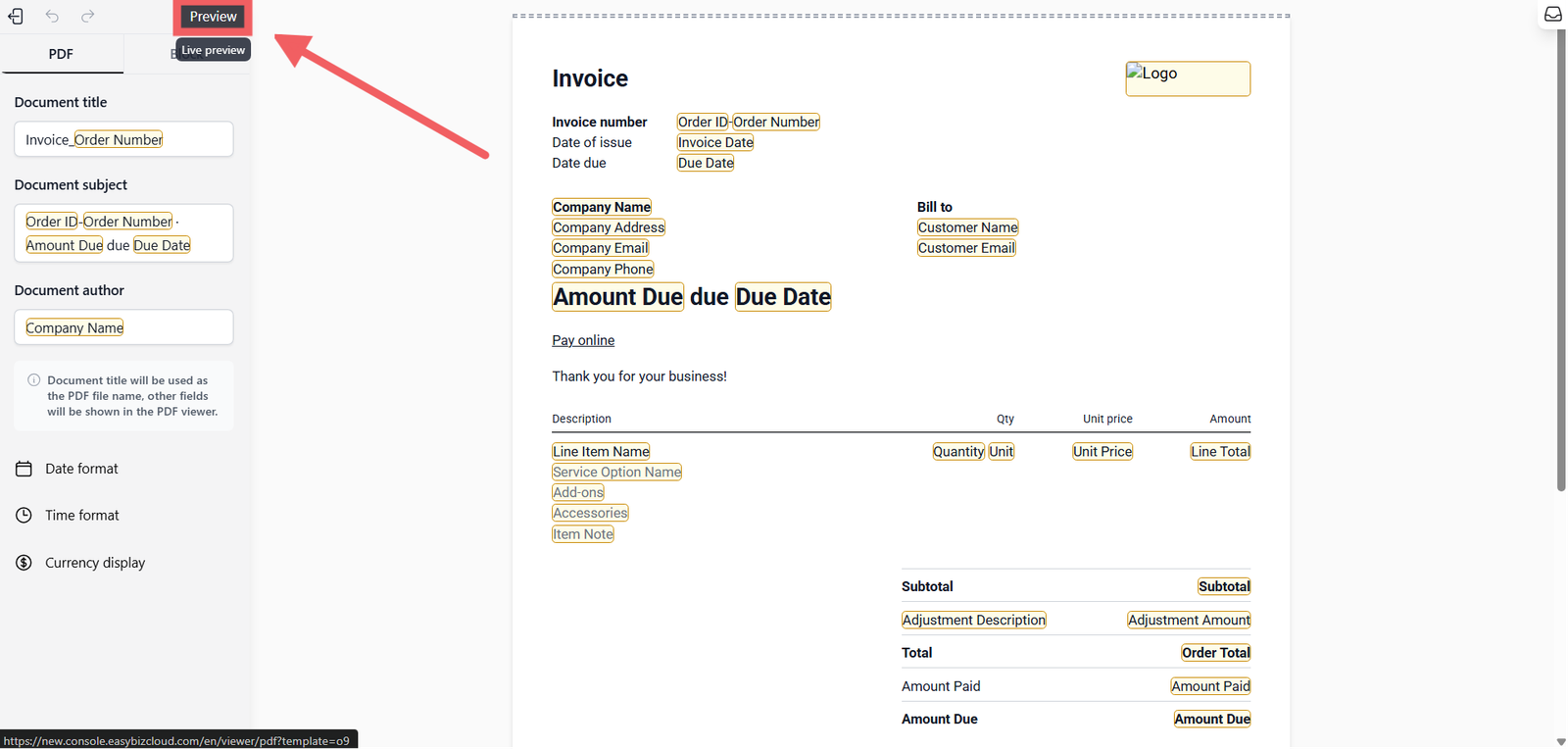Click the dollar icon beside Currency display
Viewport: 1568px width, 749px height.
point(24,563)
